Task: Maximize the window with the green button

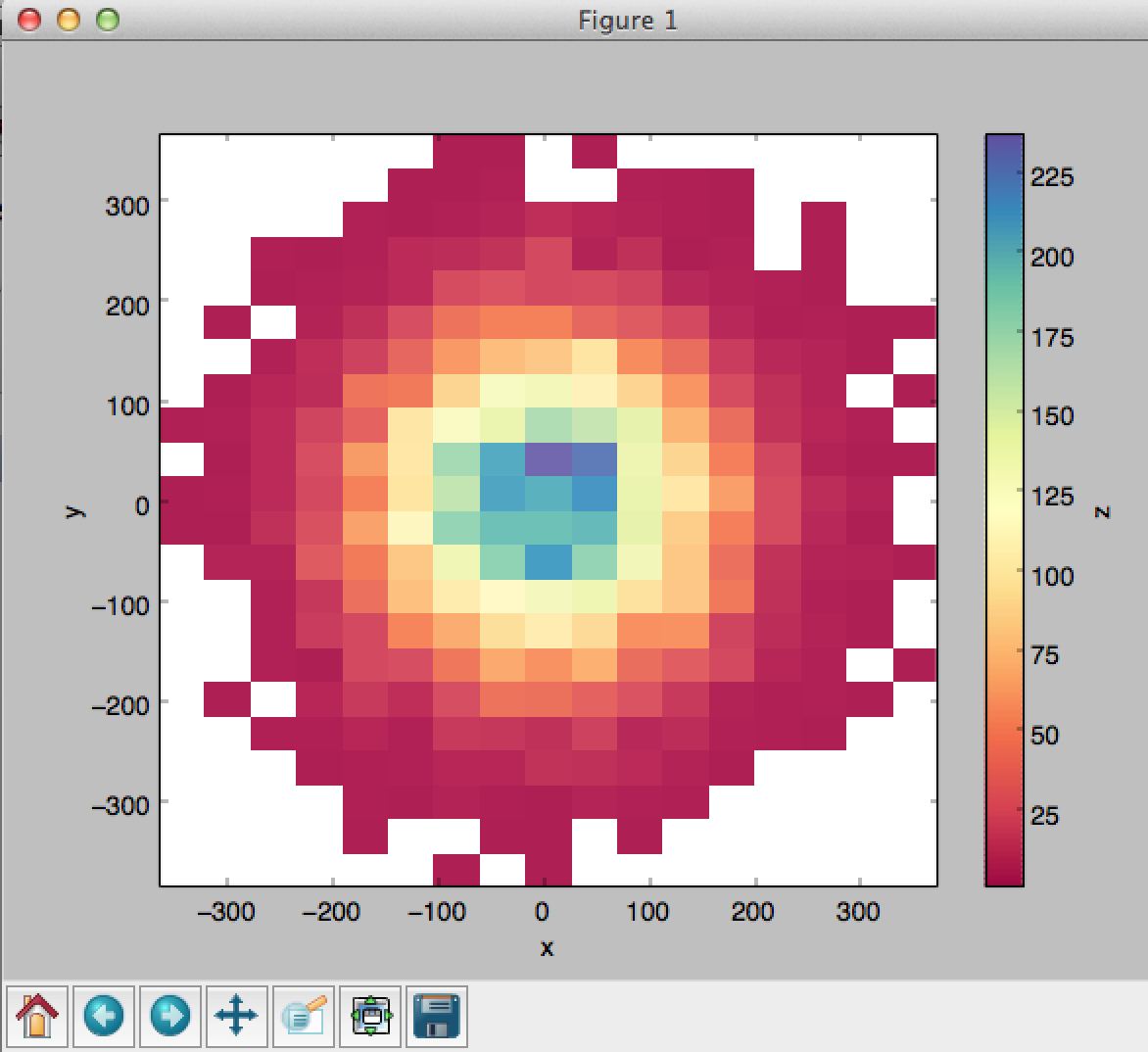Action: pos(106,19)
